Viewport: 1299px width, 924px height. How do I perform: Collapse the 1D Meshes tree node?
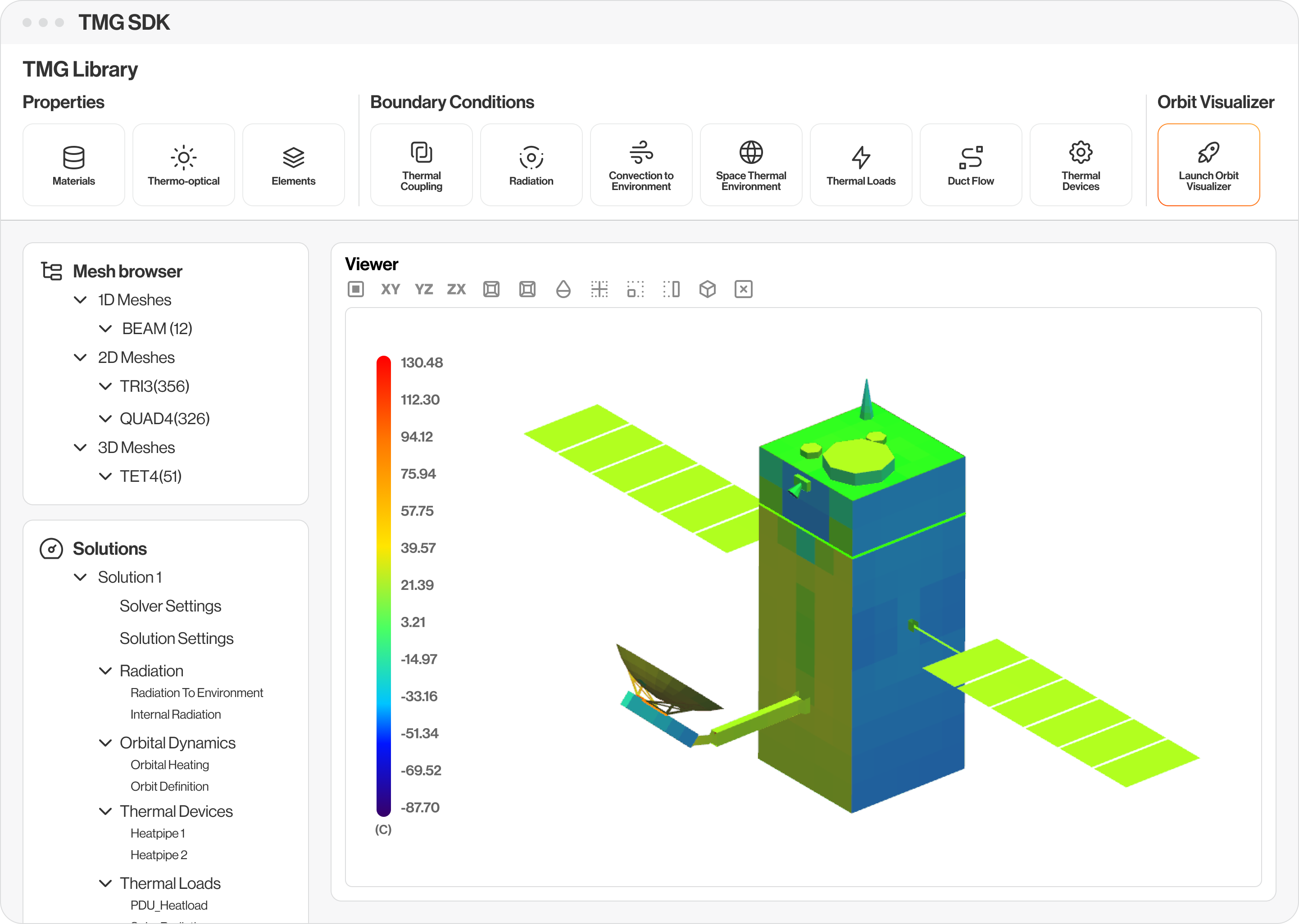pos(80,300)
